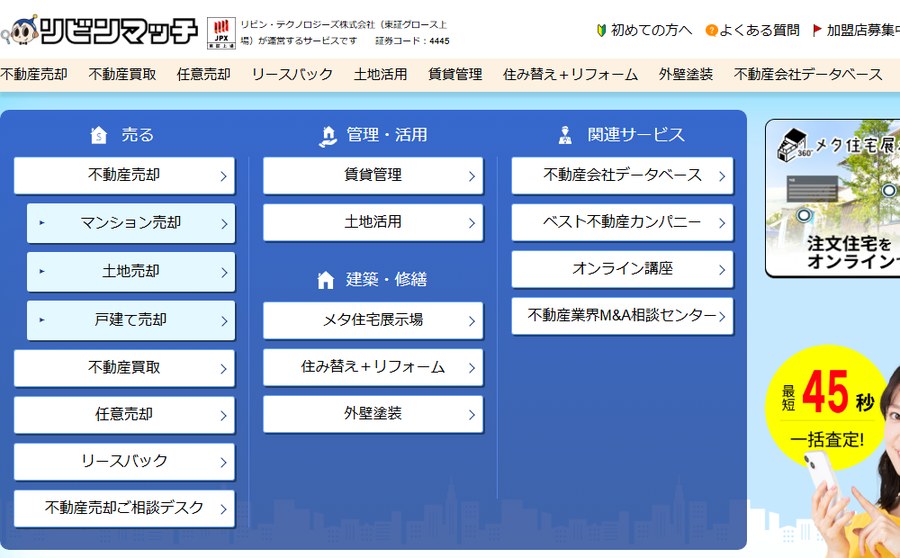Click the 関連サービス section heading text
The image size is (900, 558).
pos(636,135)
